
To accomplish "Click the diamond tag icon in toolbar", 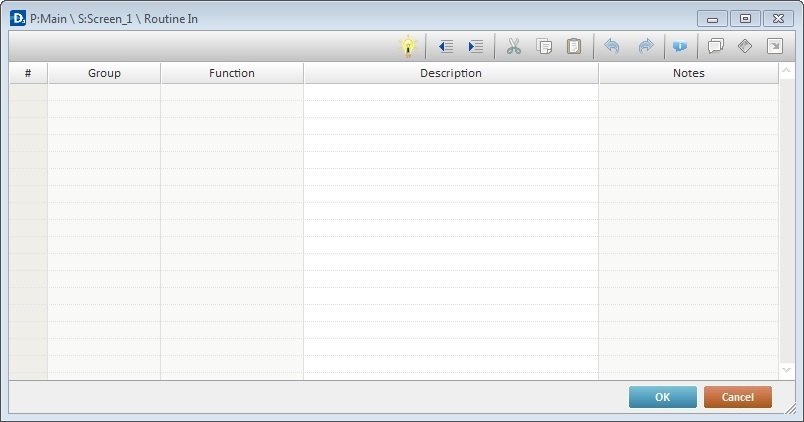I will [745, 46].
